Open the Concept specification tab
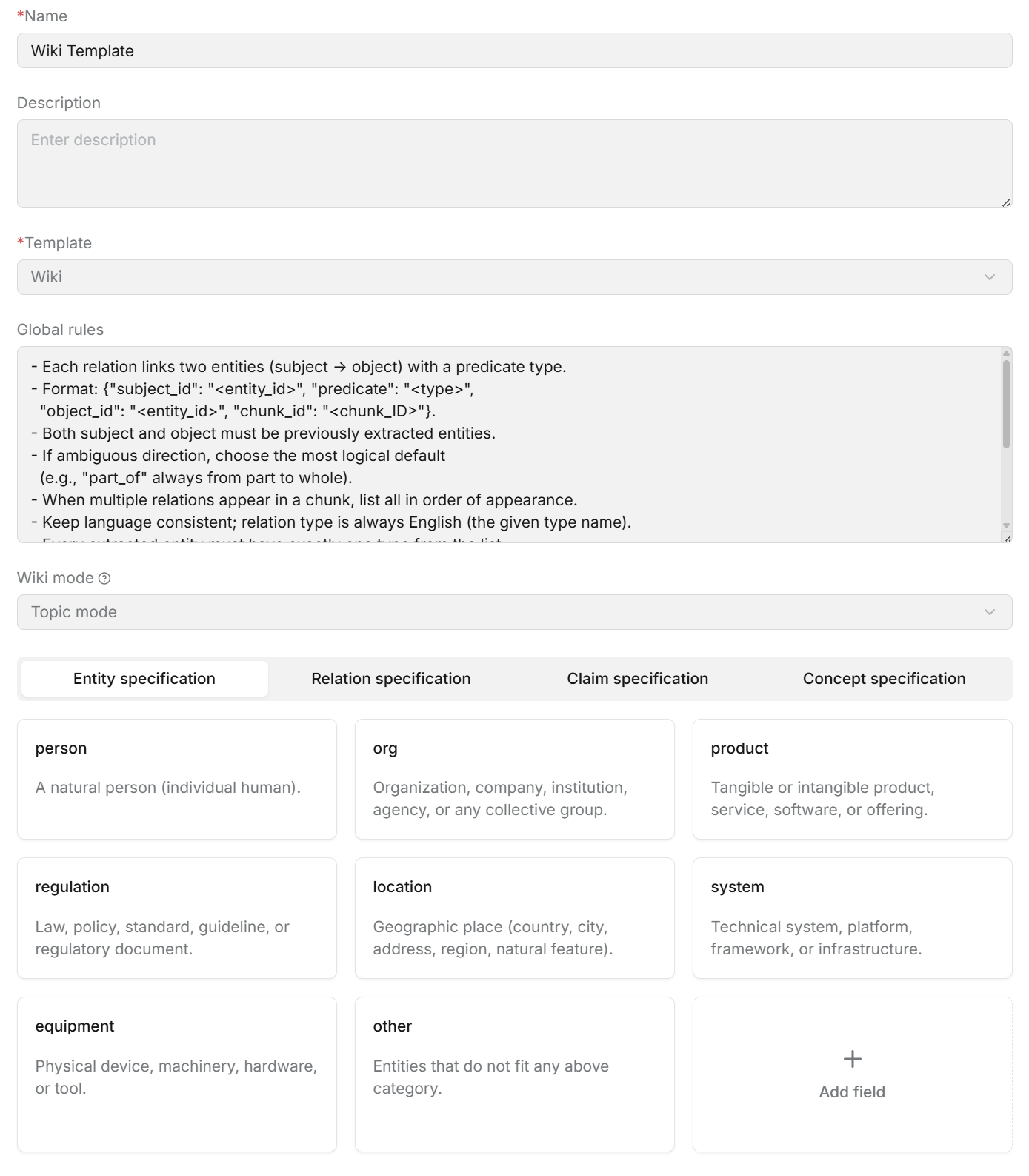The width and height of the screenshot is (1029, 1176). click(884, 679)
